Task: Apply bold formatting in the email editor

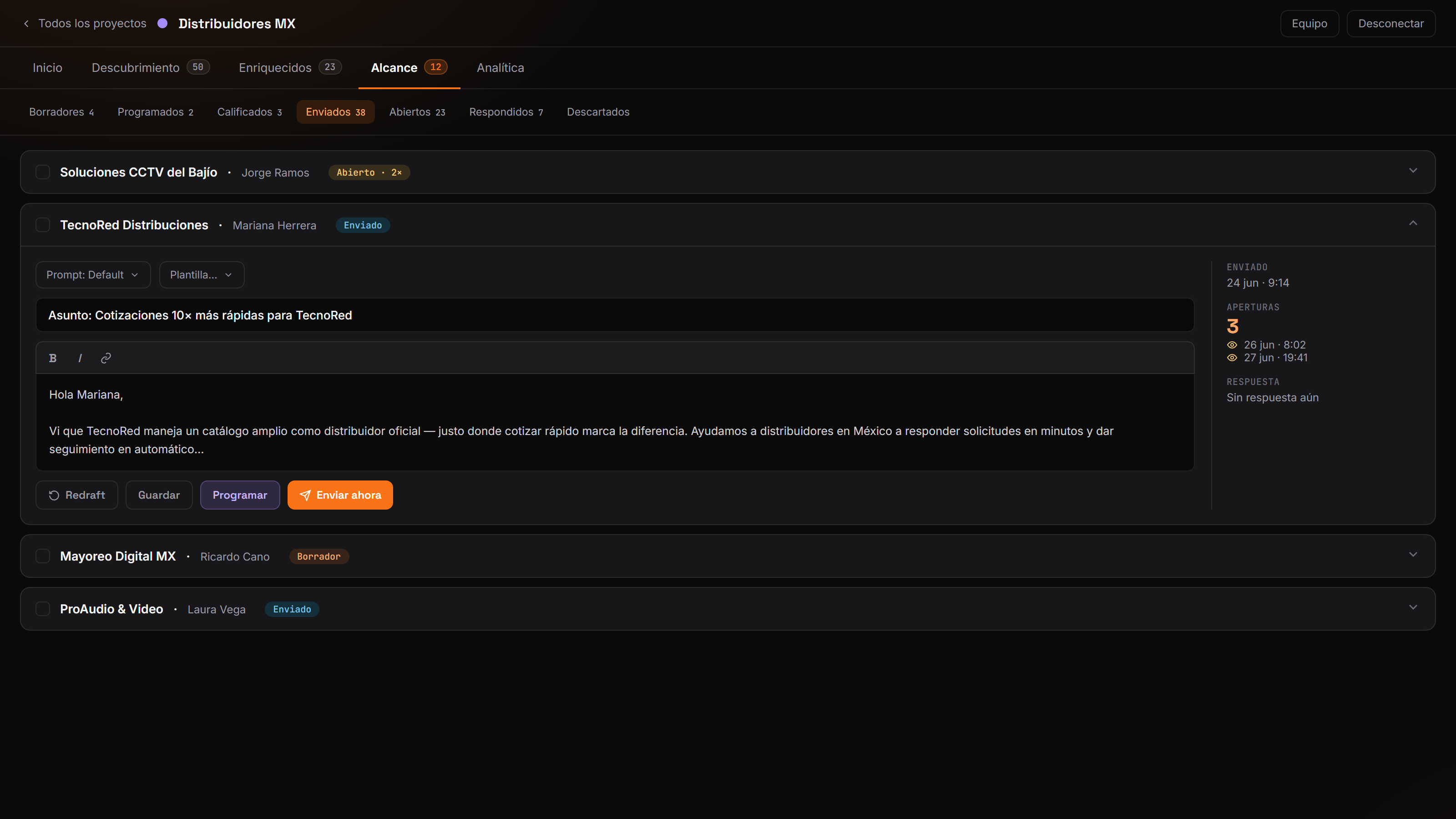Action: (53, 358)
